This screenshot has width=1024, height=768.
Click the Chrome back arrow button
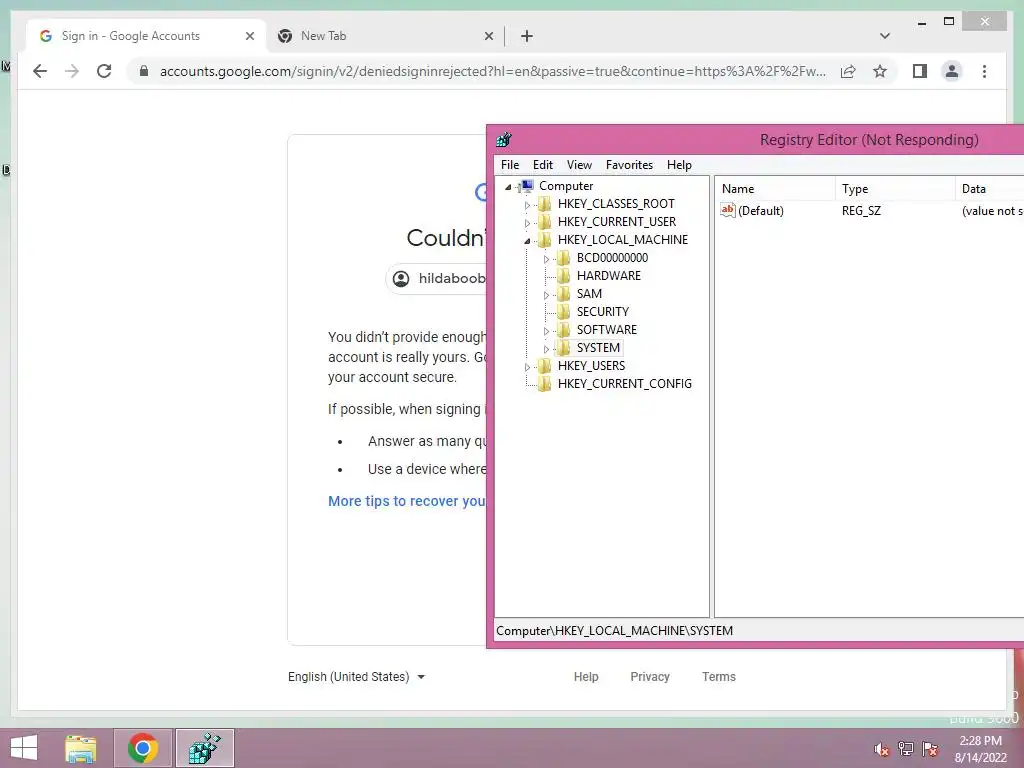(40, 71)
